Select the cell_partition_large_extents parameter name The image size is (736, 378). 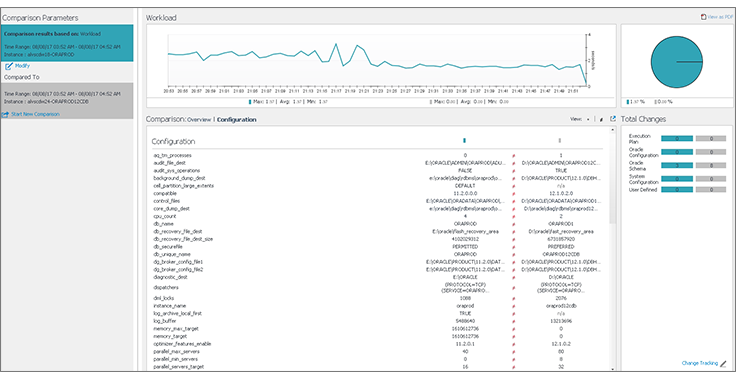click(184, 186)
